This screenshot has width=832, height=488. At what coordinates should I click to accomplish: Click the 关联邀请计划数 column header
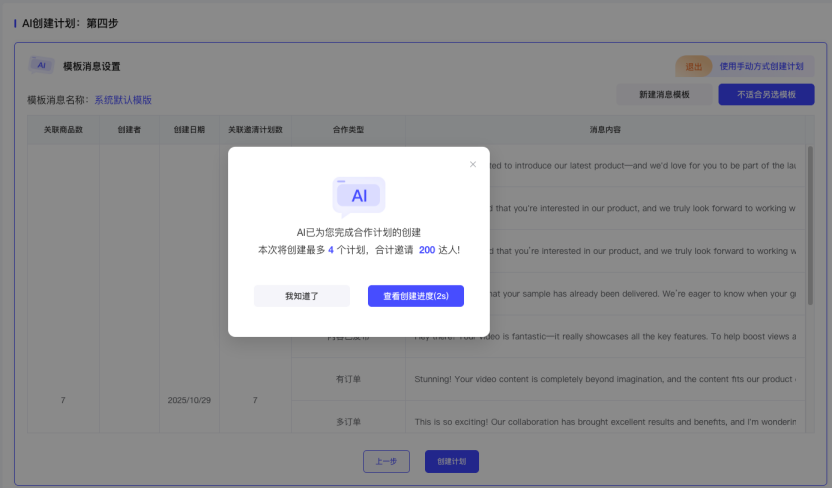click(x=255, y=130)
